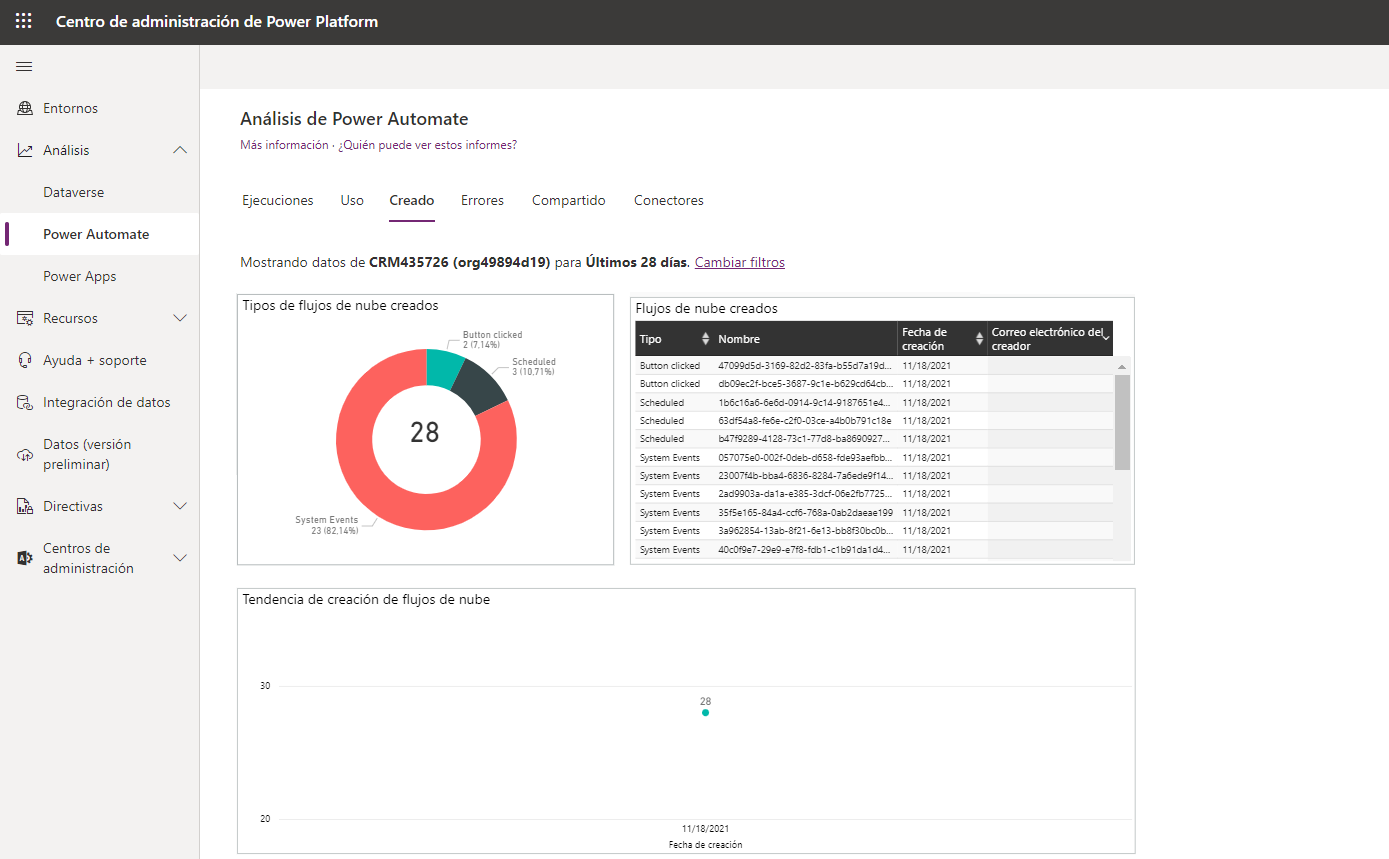This screenshot has width=1389, height=859.
Task: Click the Datos (versión preliminar) cloud icon
Action: (x=25, y=454)
